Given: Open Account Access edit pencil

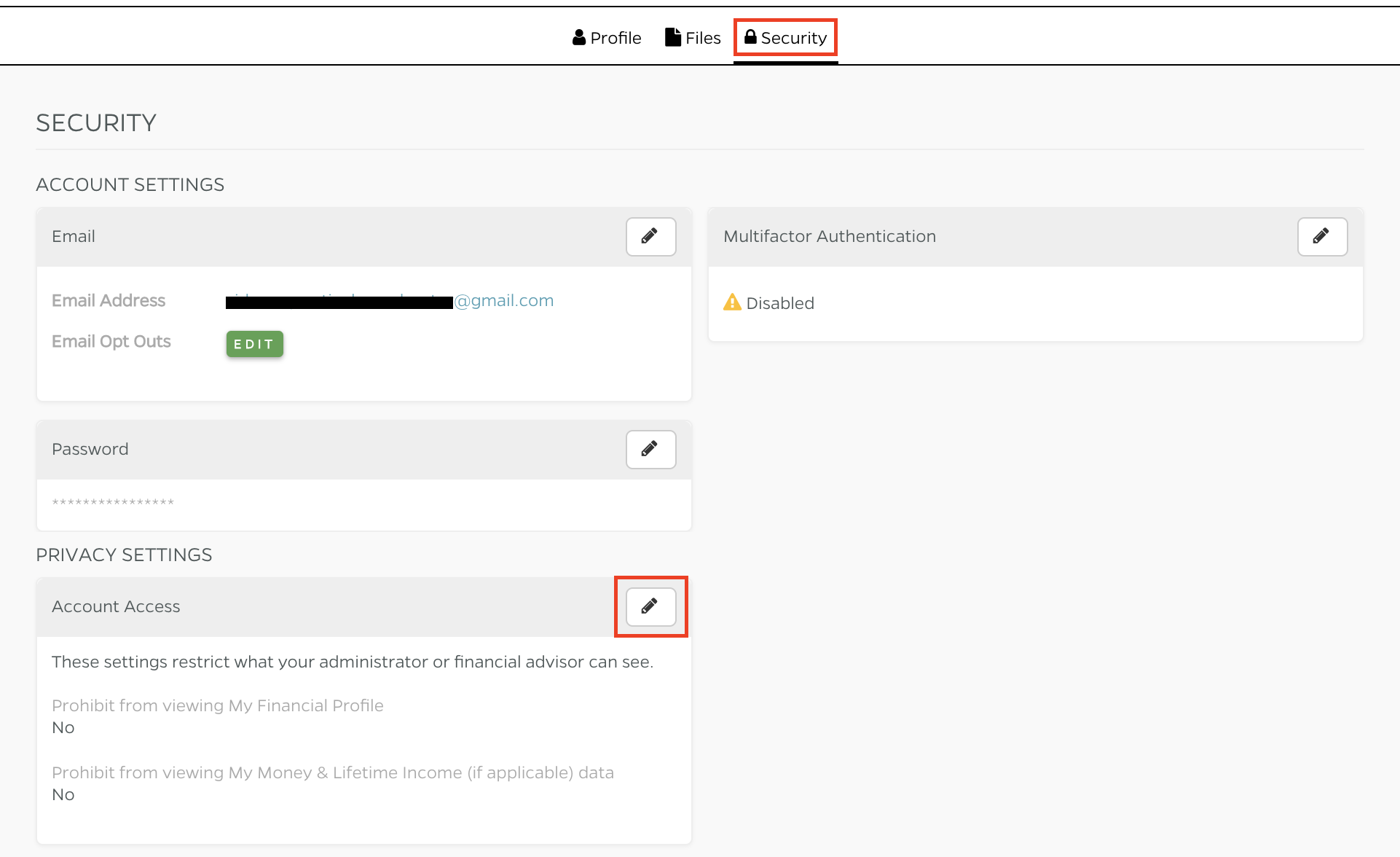Looking at the screenshot, I should 650,607.
